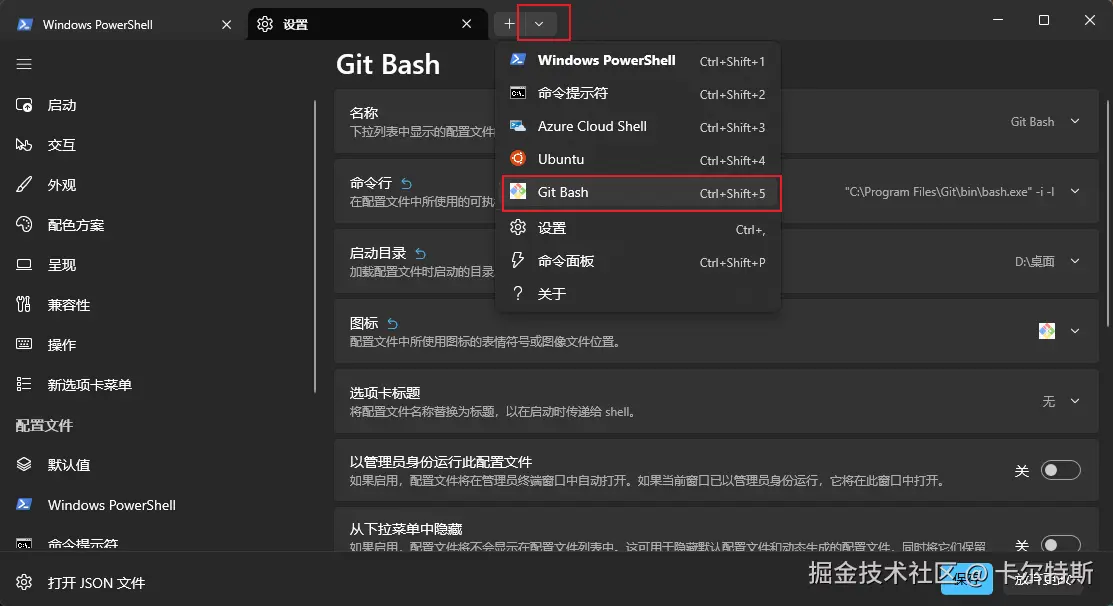Expand the 选项卡标题 dropdown showing 无

coord(1074,401)
